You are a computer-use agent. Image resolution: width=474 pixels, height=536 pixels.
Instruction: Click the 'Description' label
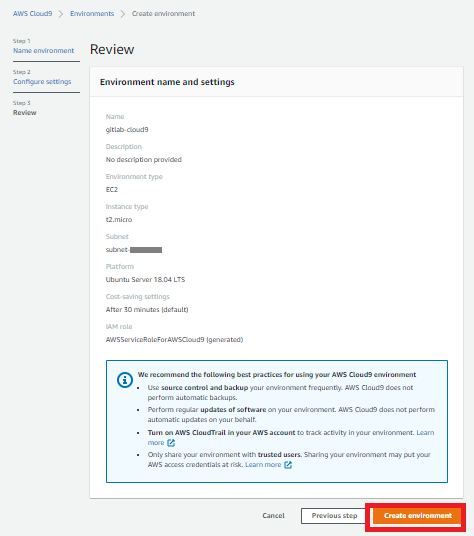[123, 147]
